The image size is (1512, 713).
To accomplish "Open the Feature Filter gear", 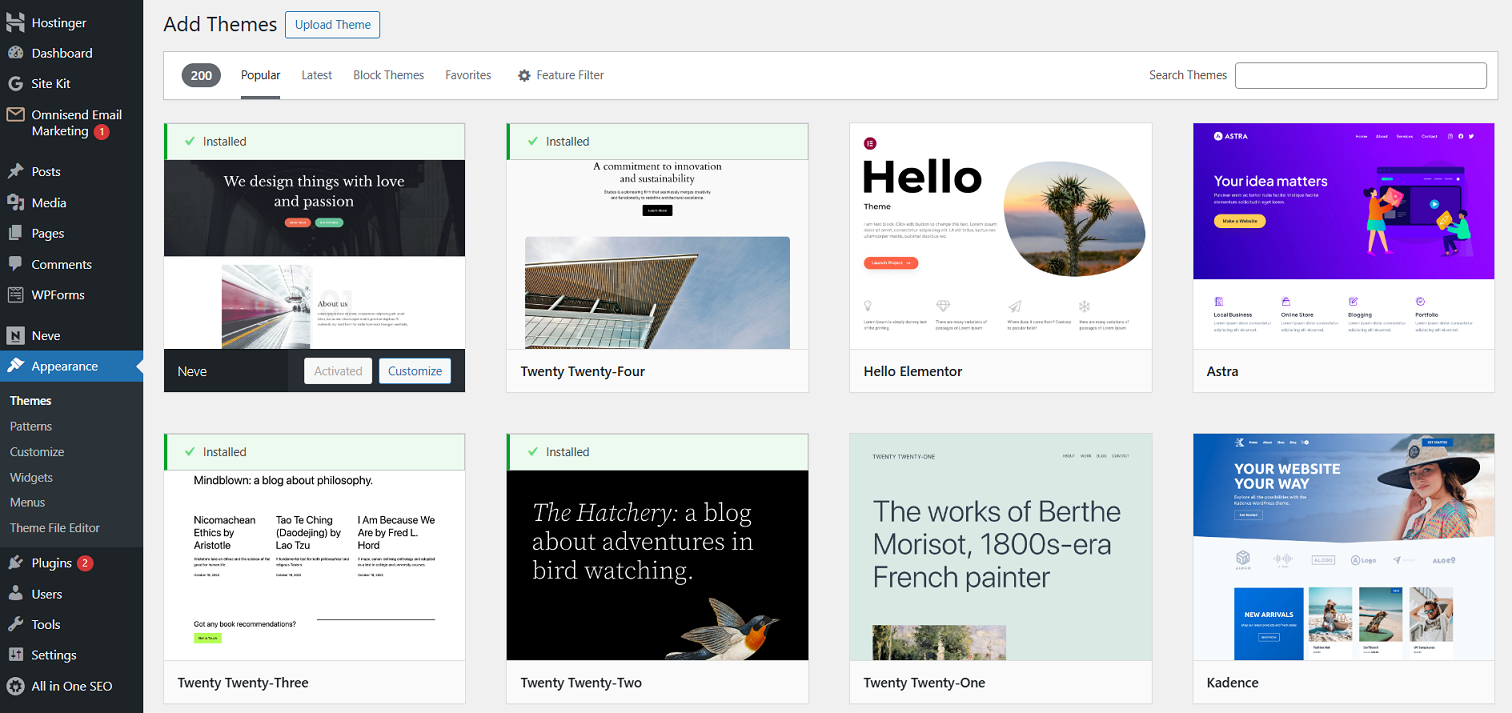I will click(x=524, y=75).
